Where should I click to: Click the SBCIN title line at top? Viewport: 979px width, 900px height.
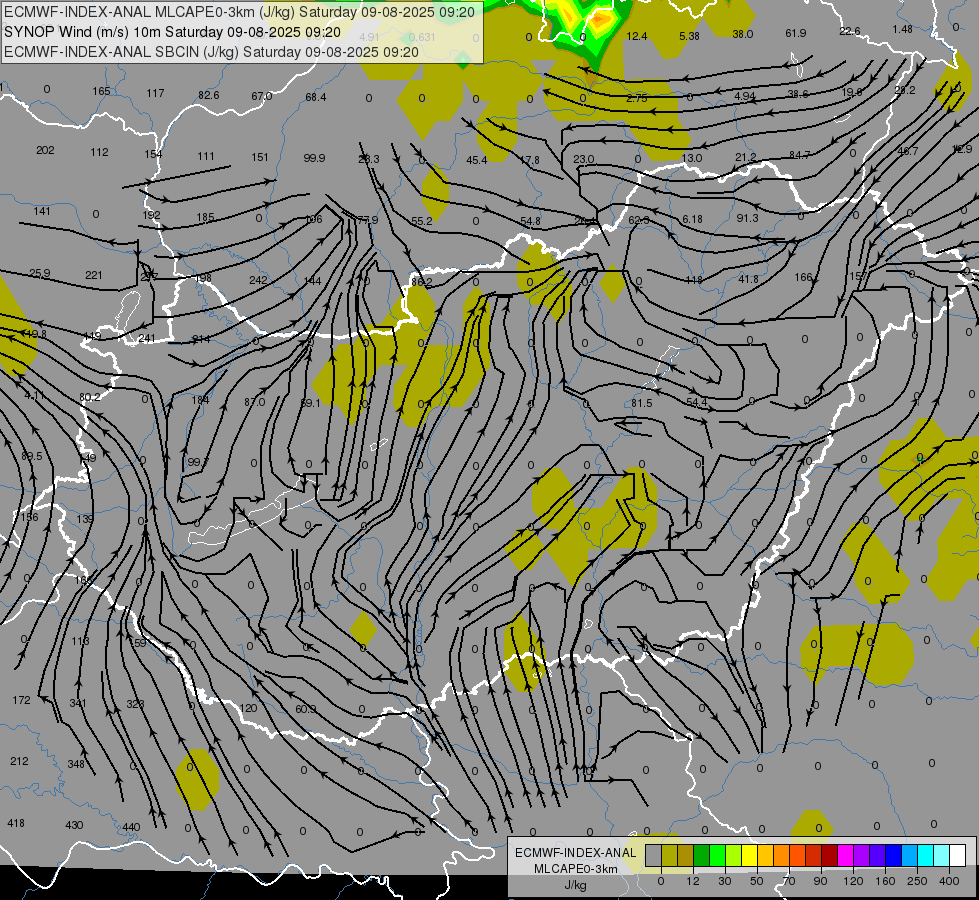click(x=211, y=52)
